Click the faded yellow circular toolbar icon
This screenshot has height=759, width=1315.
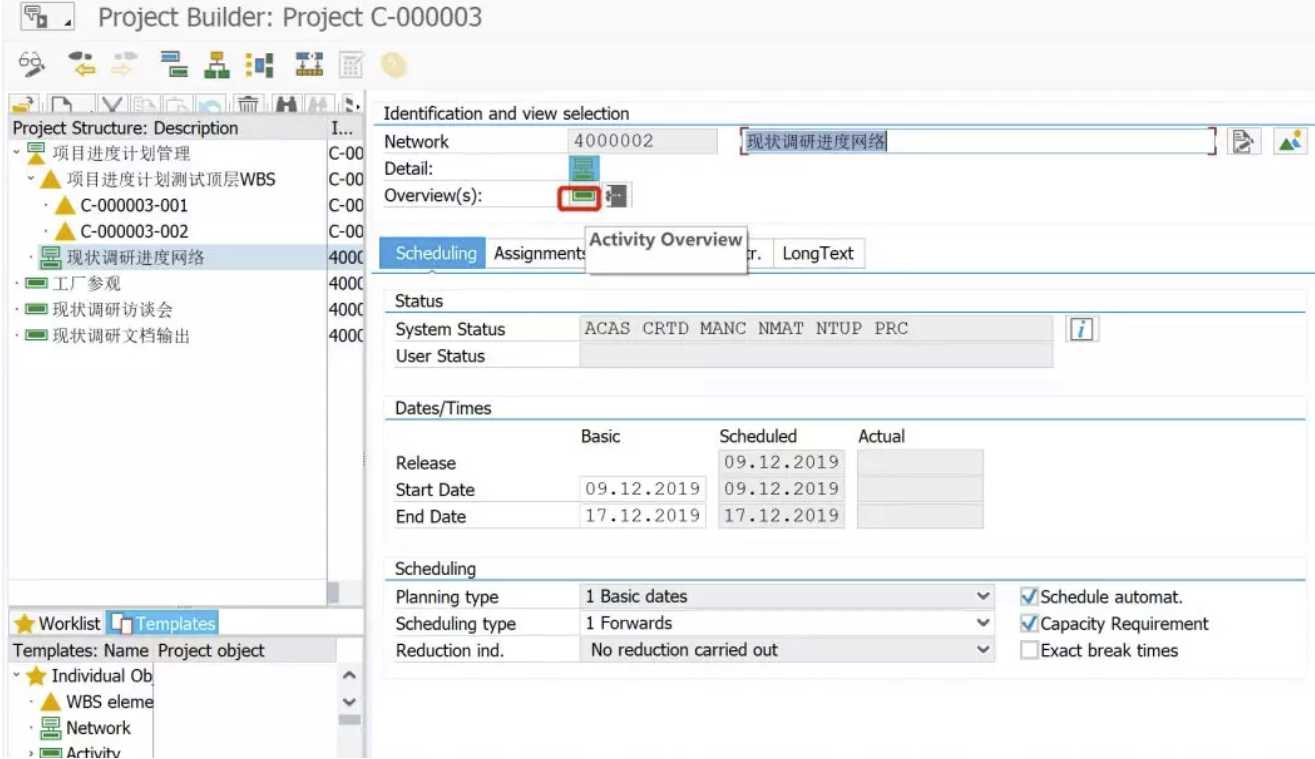coord(395,65)
